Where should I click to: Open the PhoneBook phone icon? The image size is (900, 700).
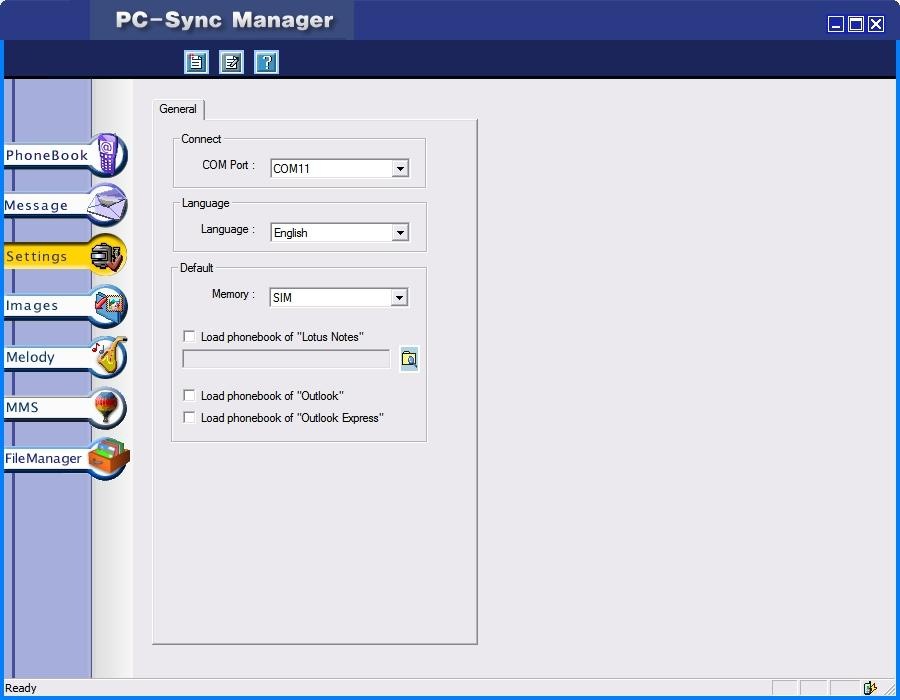tap(108, 155)
